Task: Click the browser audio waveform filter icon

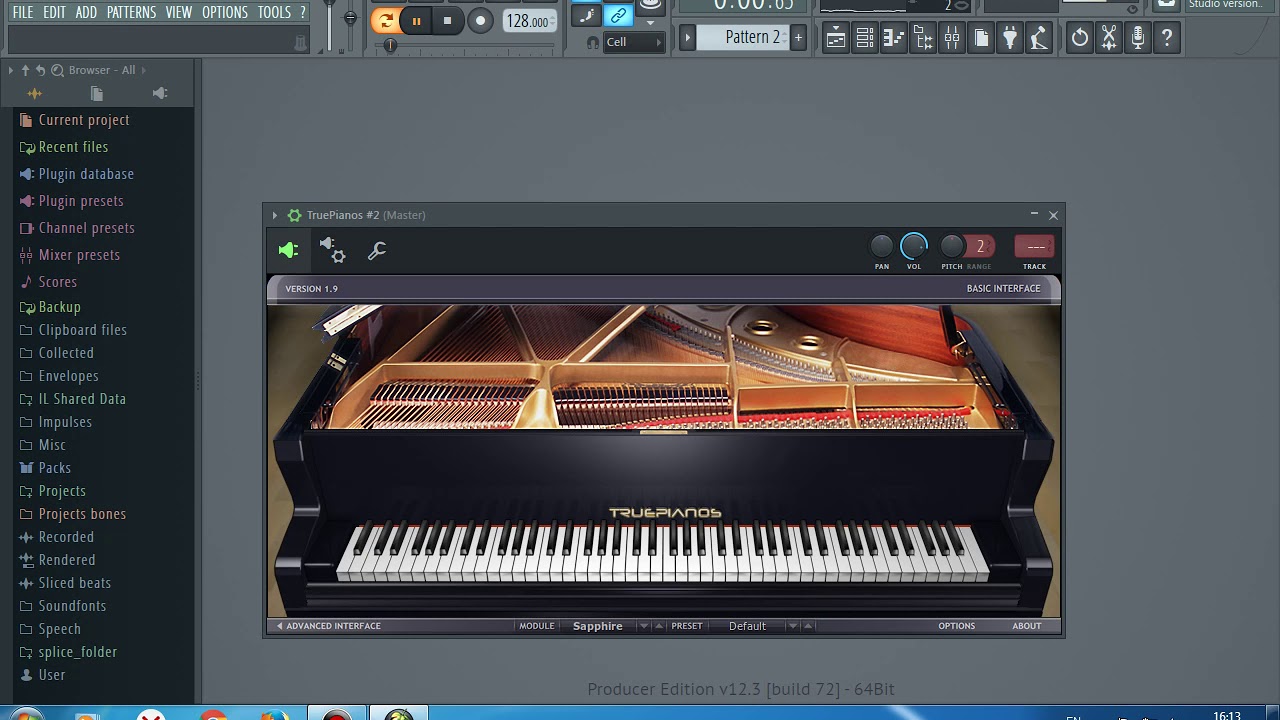Action: 34,93
